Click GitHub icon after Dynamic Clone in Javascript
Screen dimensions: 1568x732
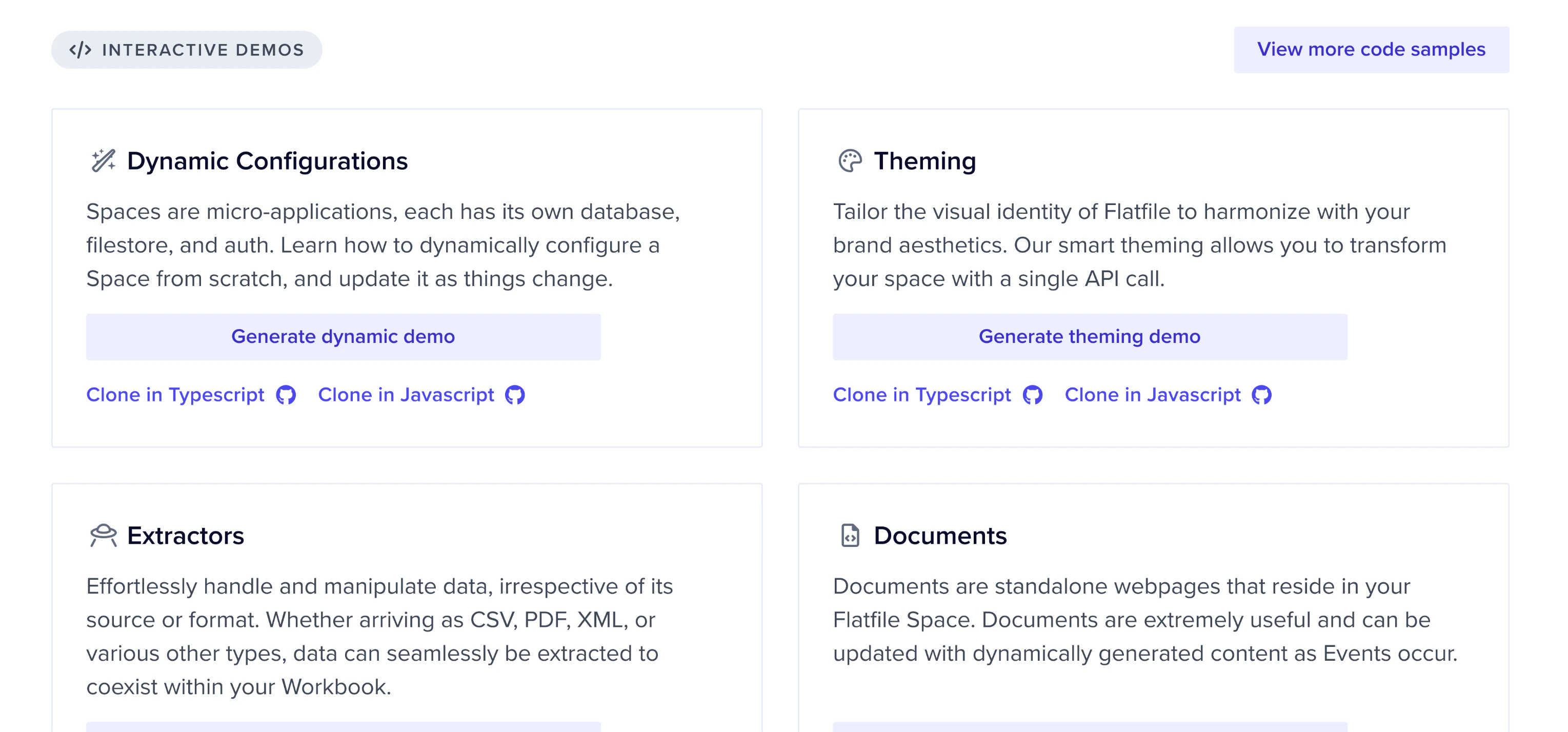[x=515, y=395]
